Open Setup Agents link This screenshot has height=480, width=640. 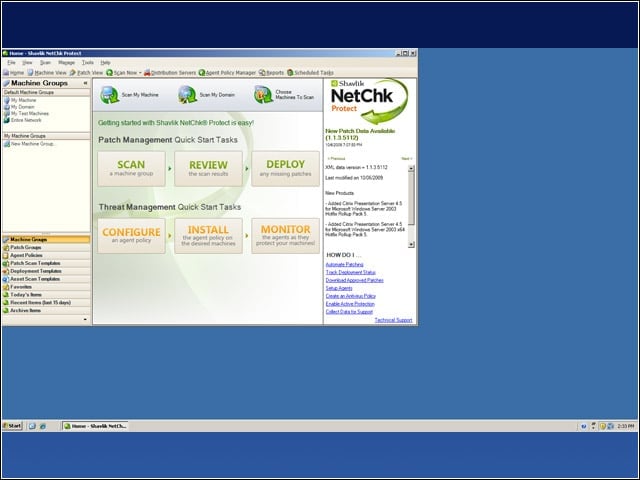tap(339, 288)
